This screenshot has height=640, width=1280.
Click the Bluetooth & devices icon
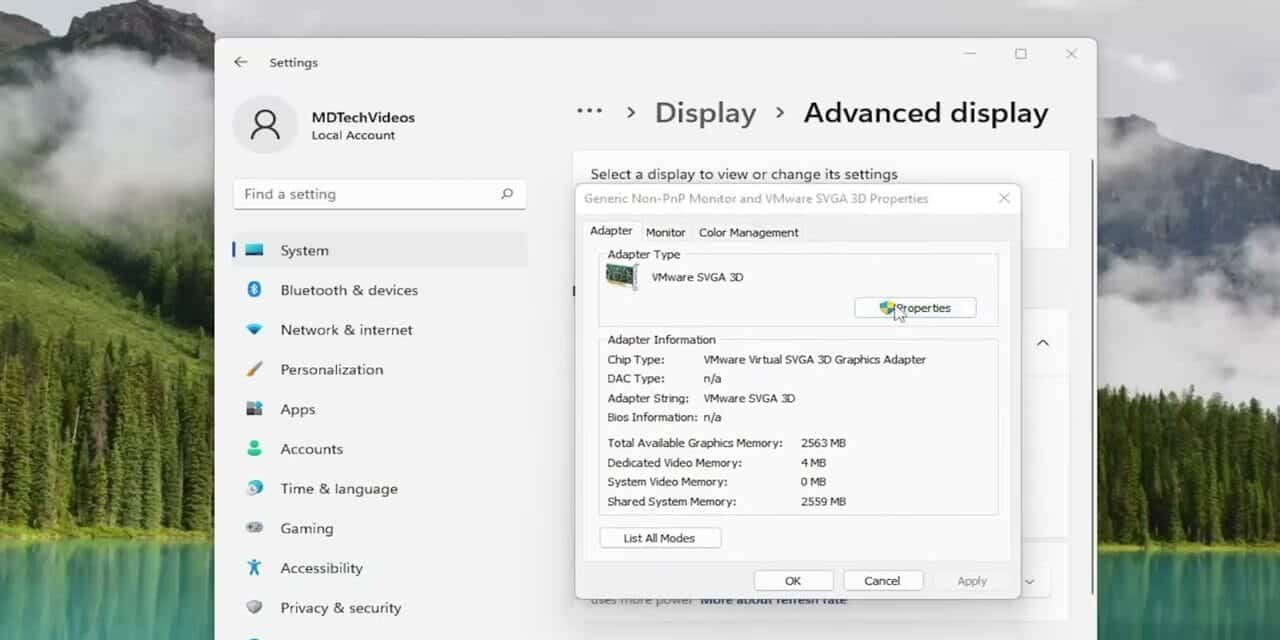254,290
